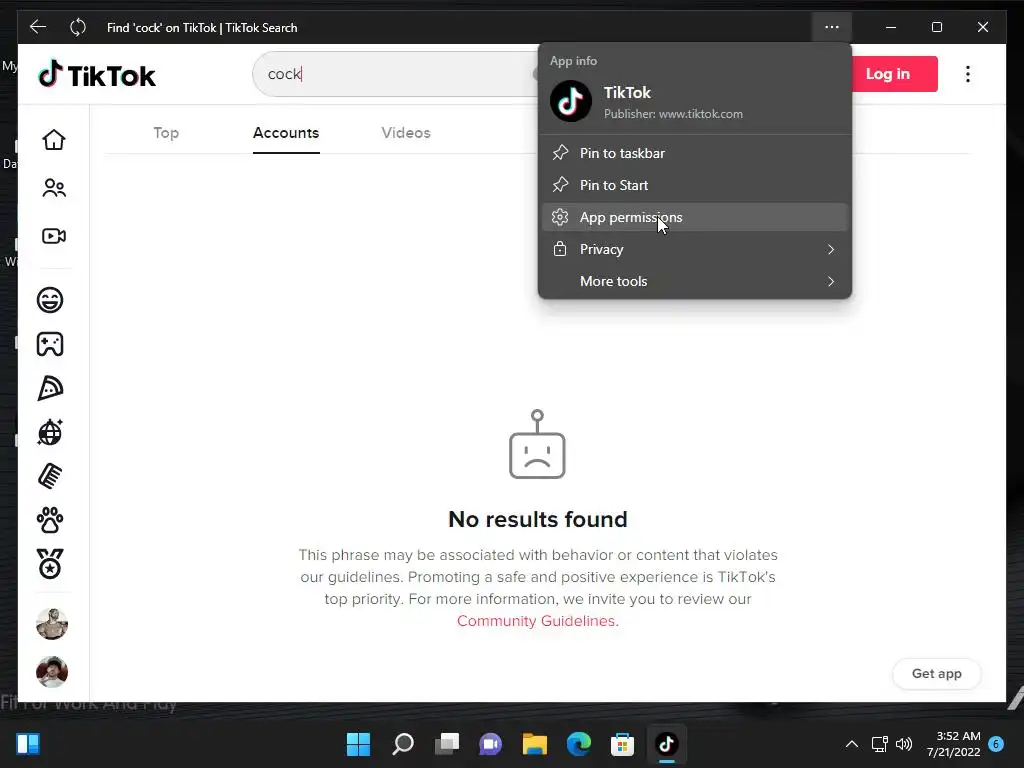The width and height of the screenshot is (1024, 768).
Task: Refresh the page from title bar
Action: click(78, 27)
